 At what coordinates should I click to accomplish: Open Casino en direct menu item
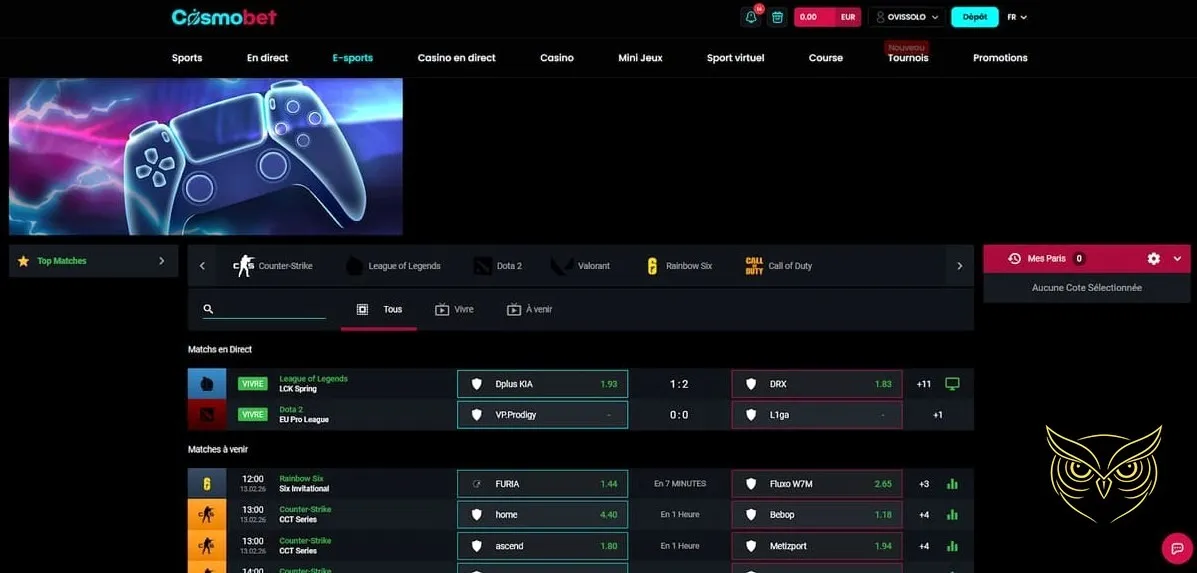(x=456, y=58)
